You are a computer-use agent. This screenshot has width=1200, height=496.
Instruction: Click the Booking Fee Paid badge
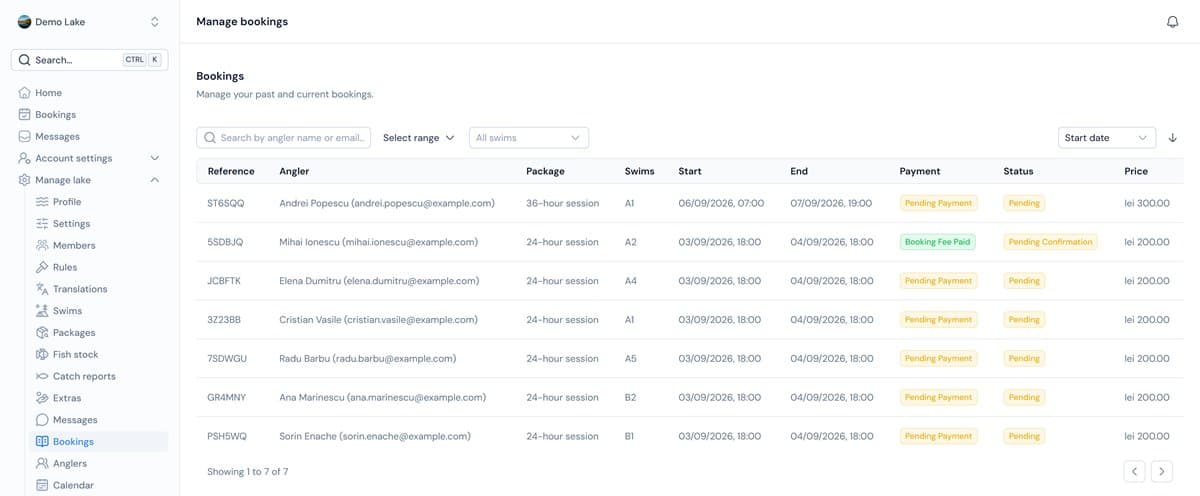pos(938,242)
